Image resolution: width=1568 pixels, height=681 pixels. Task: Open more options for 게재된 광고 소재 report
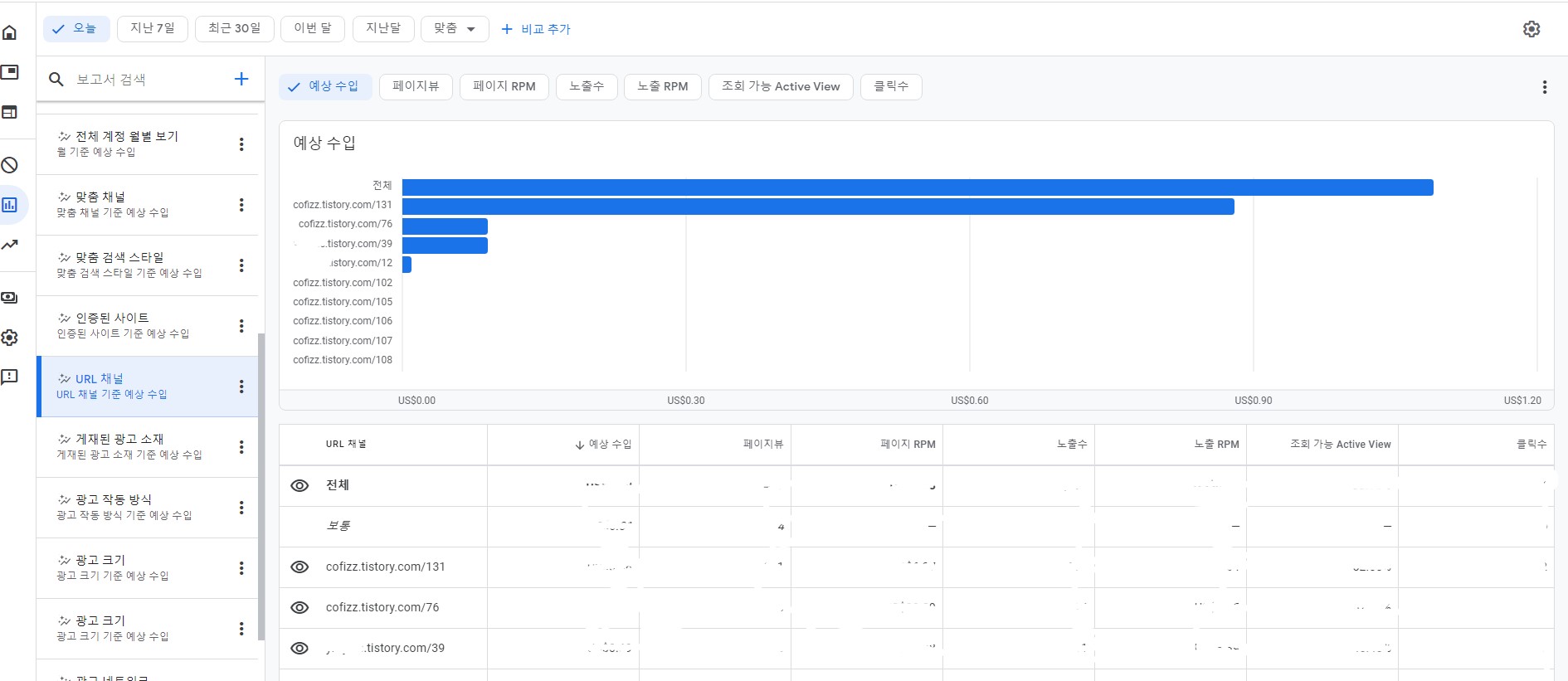241,447
